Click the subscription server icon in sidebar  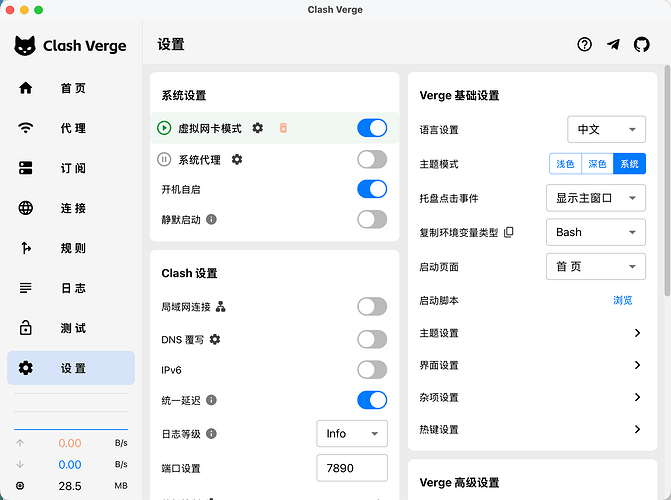pyautogui.click(x=26, y=168)
